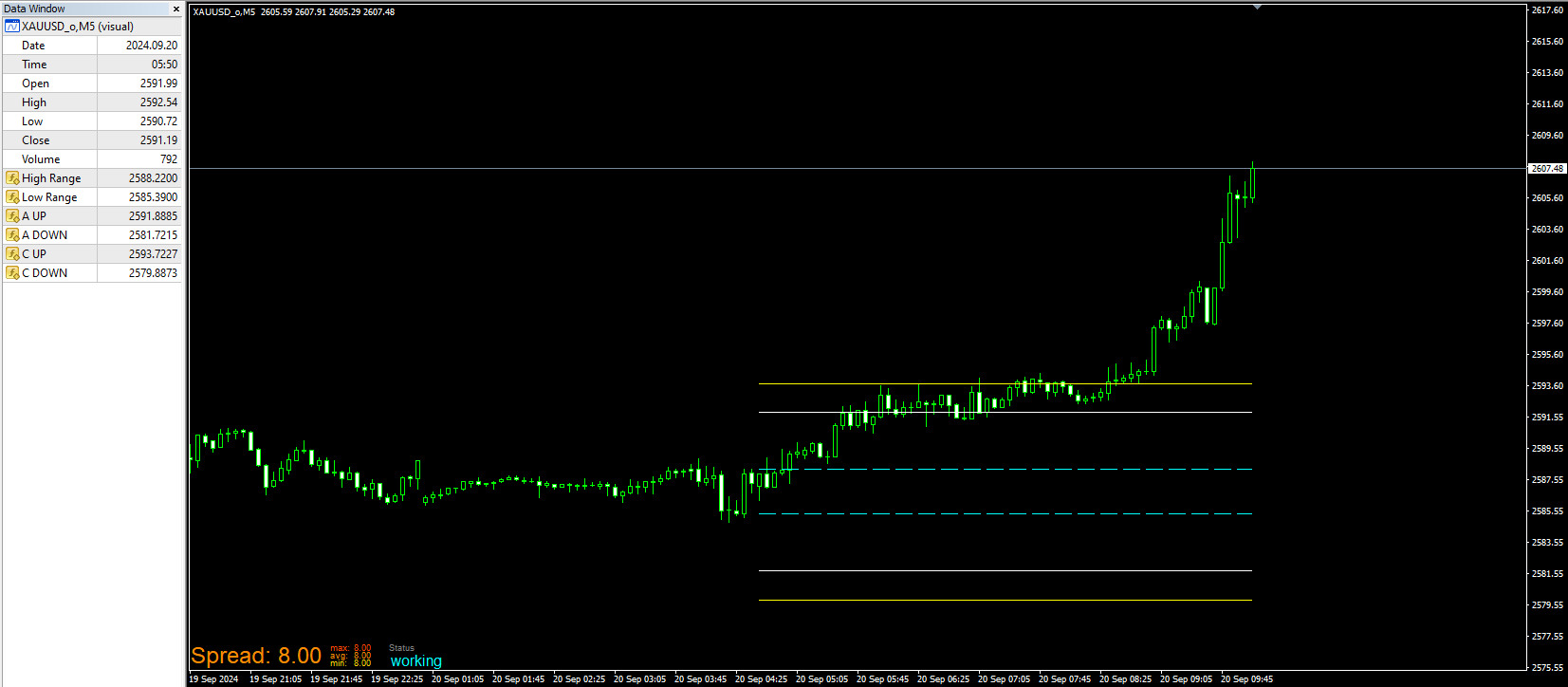Viewport: 1568px width, 687px height.
Task: Select the Low row label
Action: click(32, 121)
